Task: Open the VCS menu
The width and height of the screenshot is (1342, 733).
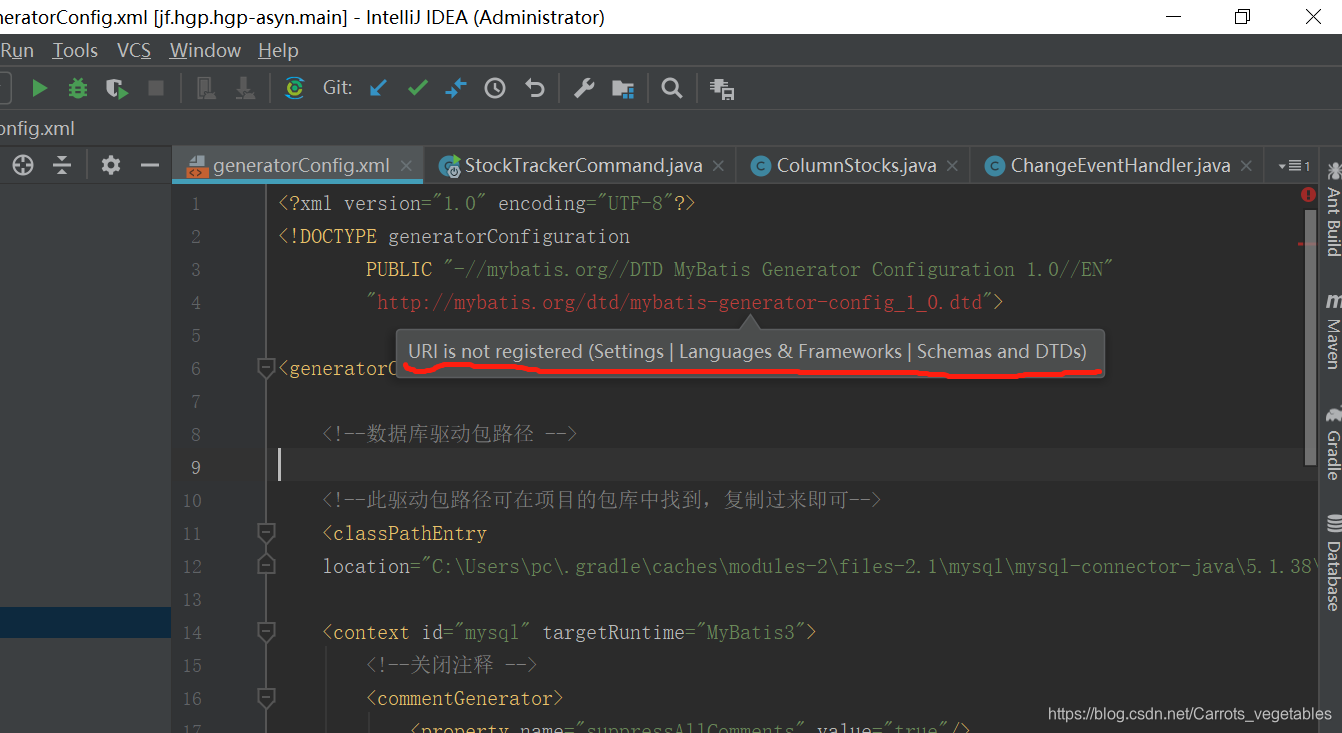Action: [134, 50]
